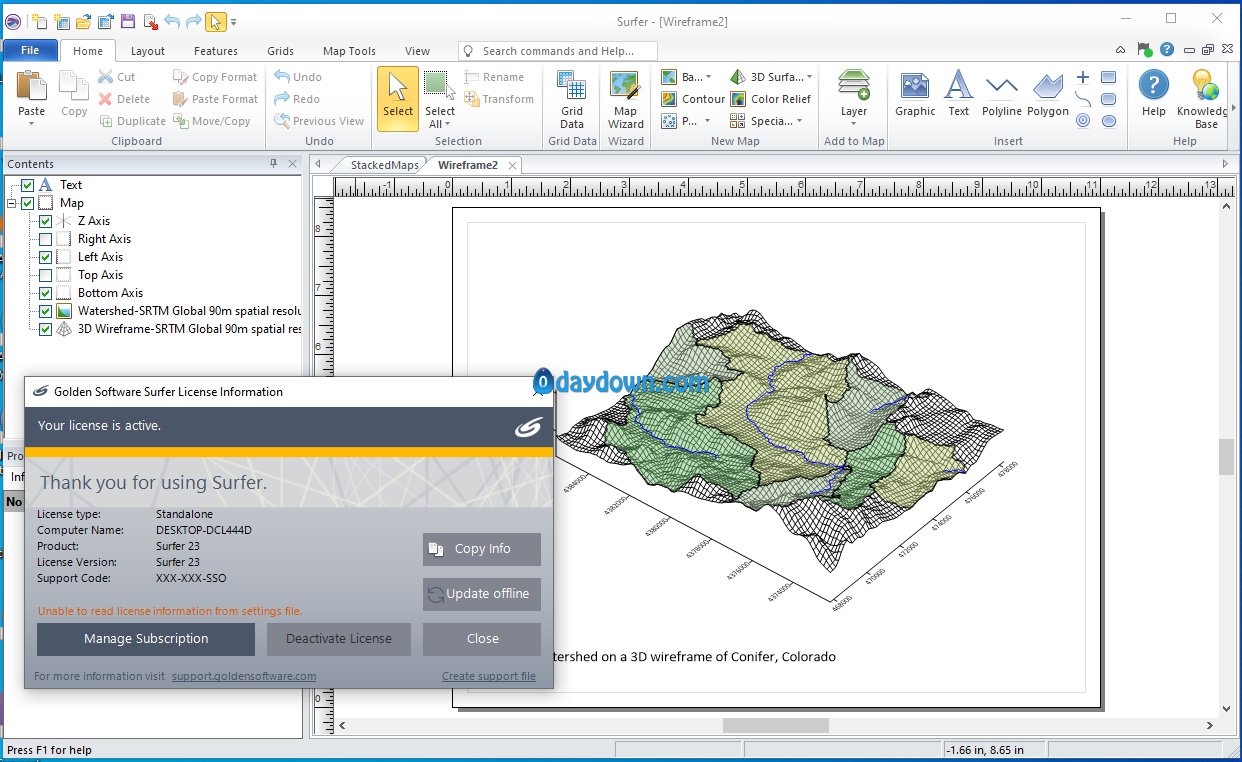Choose Move/Copy in the Clipboard group

pyautogui.click(x=211, y=121)
